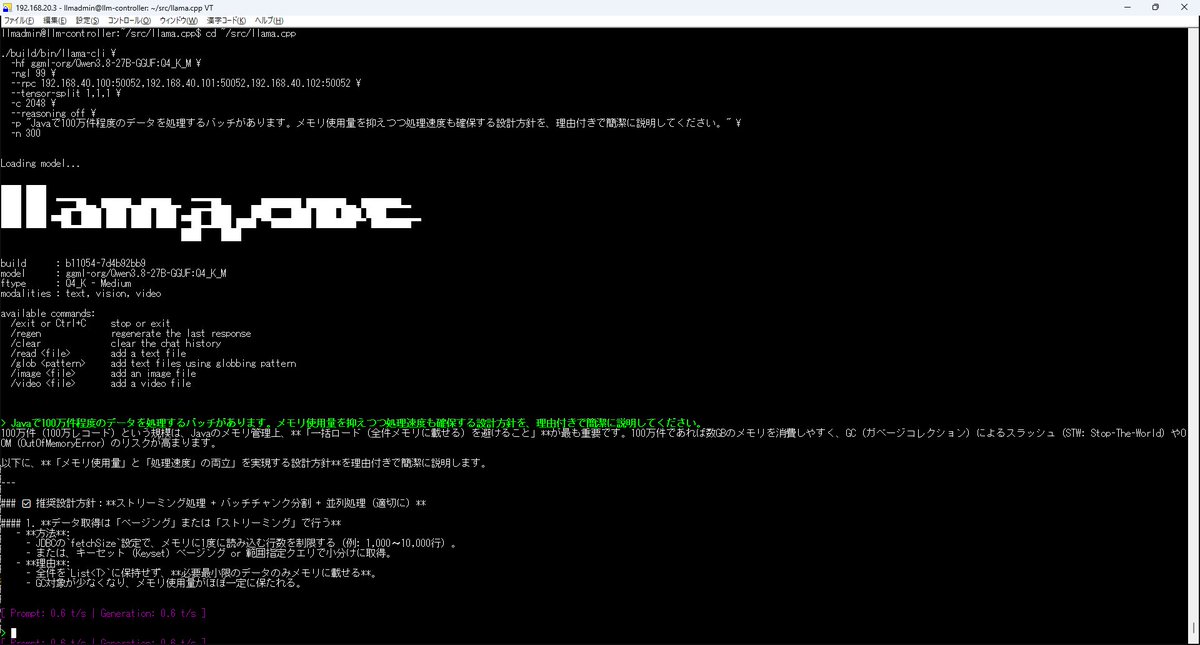The height and width of the screenshot is (645, 1200).
Task: Open the コントロール(O) menu
Action: point(130,20)
